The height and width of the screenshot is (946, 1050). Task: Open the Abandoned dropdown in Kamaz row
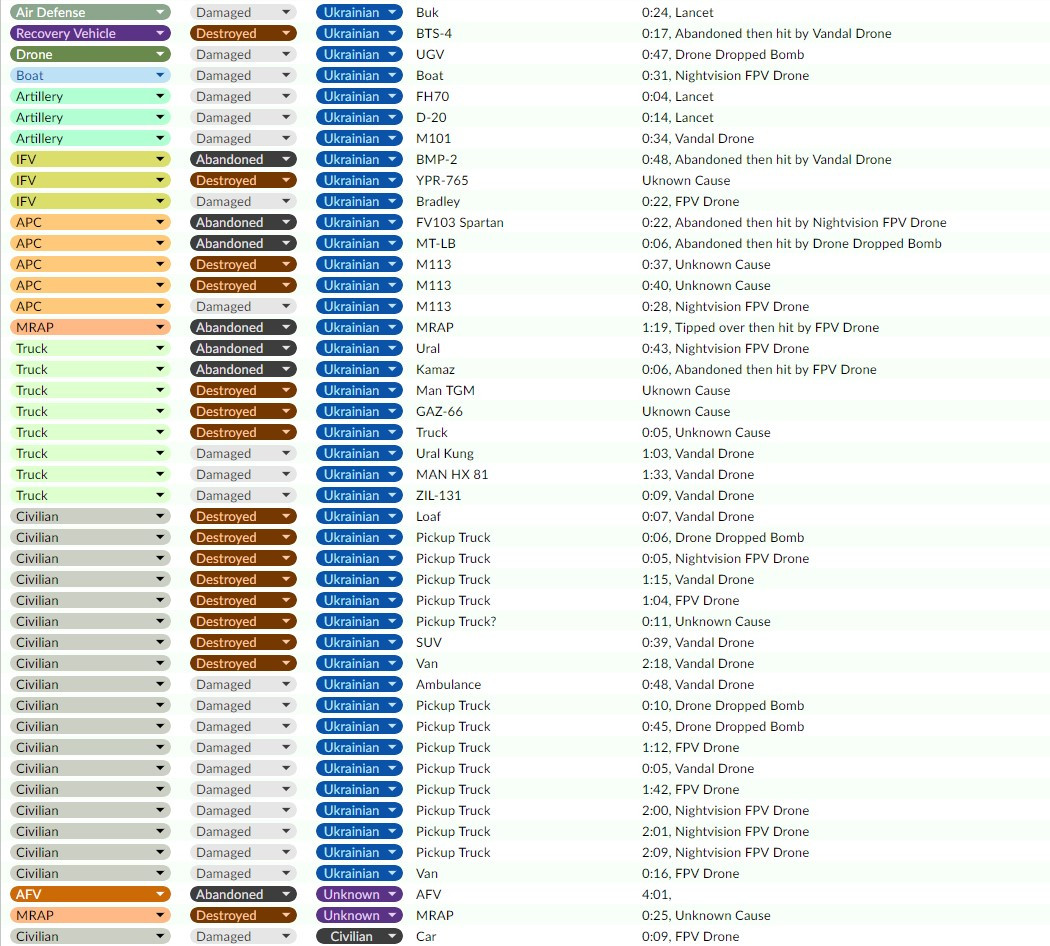[x=243, y=369]
